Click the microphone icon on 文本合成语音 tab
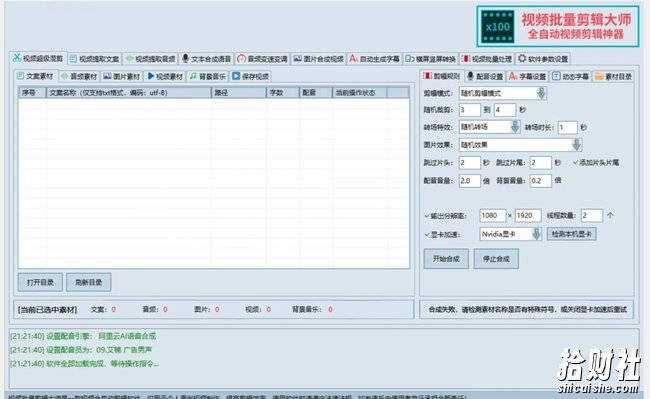The width and height of the screenshot is (650, 399). [x=185, y=58]
